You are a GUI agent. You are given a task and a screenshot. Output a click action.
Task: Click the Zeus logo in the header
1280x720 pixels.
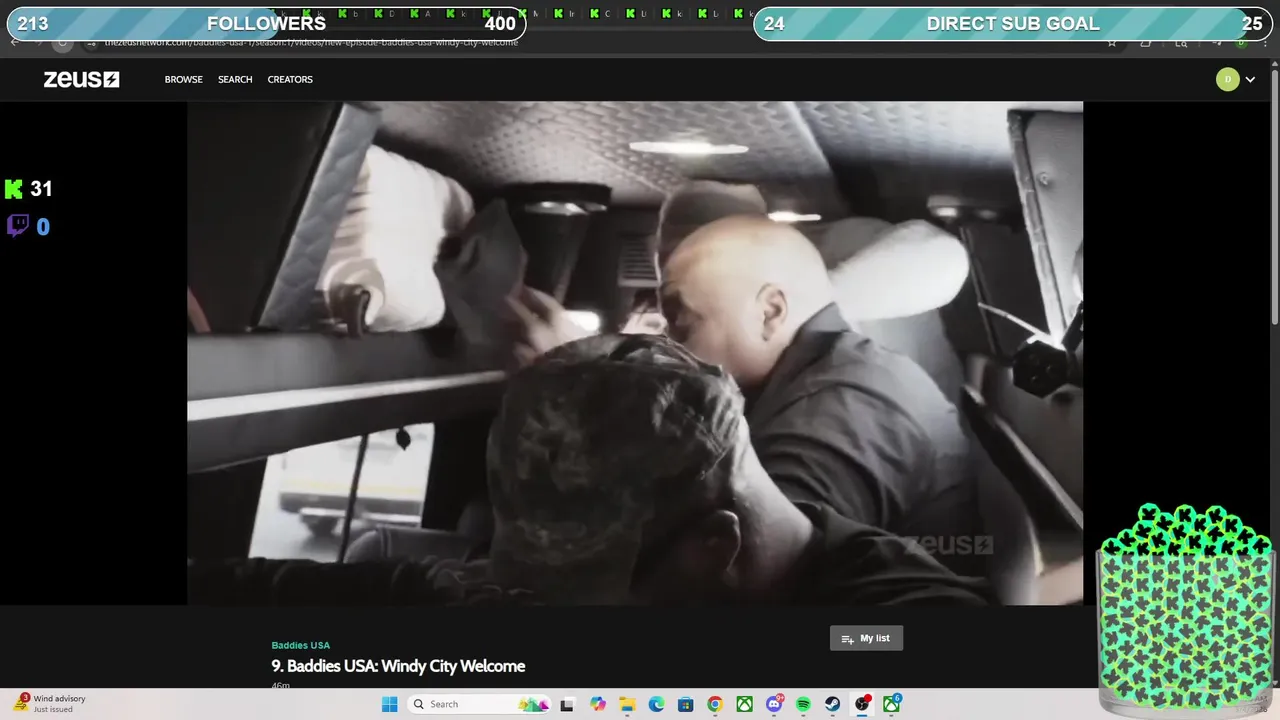click(81, 79)
